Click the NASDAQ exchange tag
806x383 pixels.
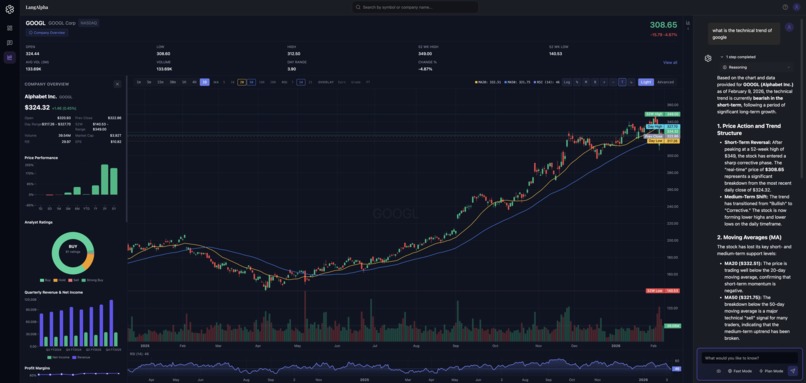coord(89,23)
